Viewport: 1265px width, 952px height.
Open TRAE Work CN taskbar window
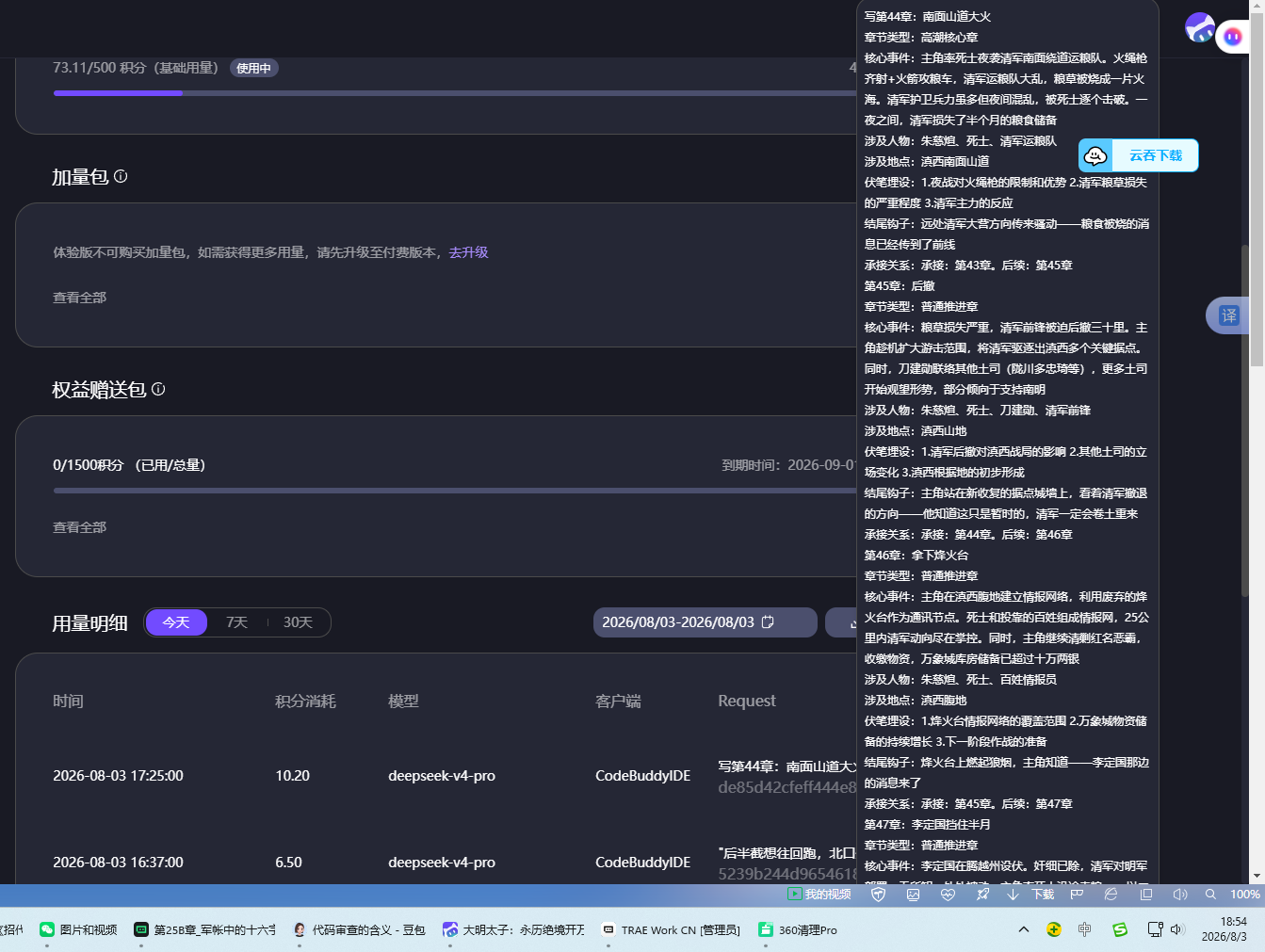pyautogui.click(x=671, y=929)
